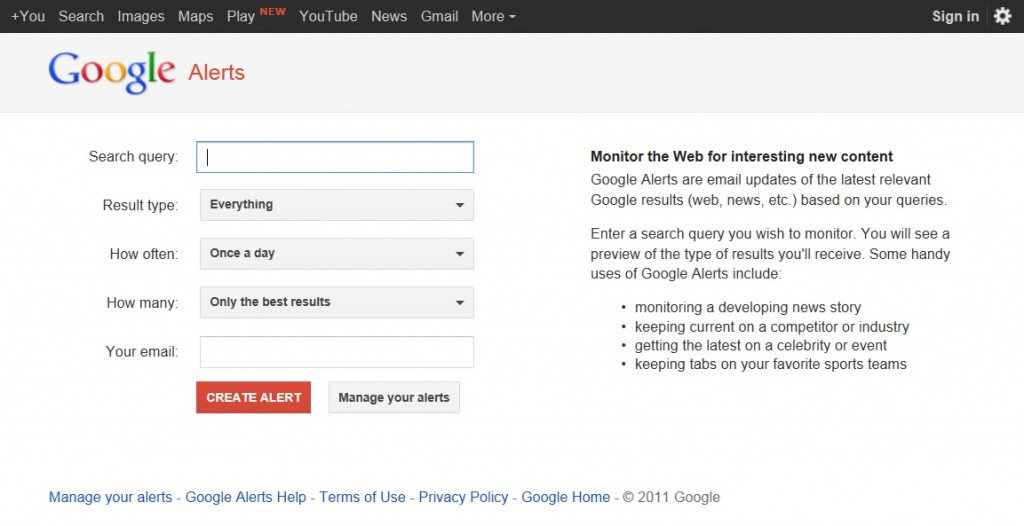Open Play in the top bar
This screenshot has height=526, width=1024.
point(241,16)
